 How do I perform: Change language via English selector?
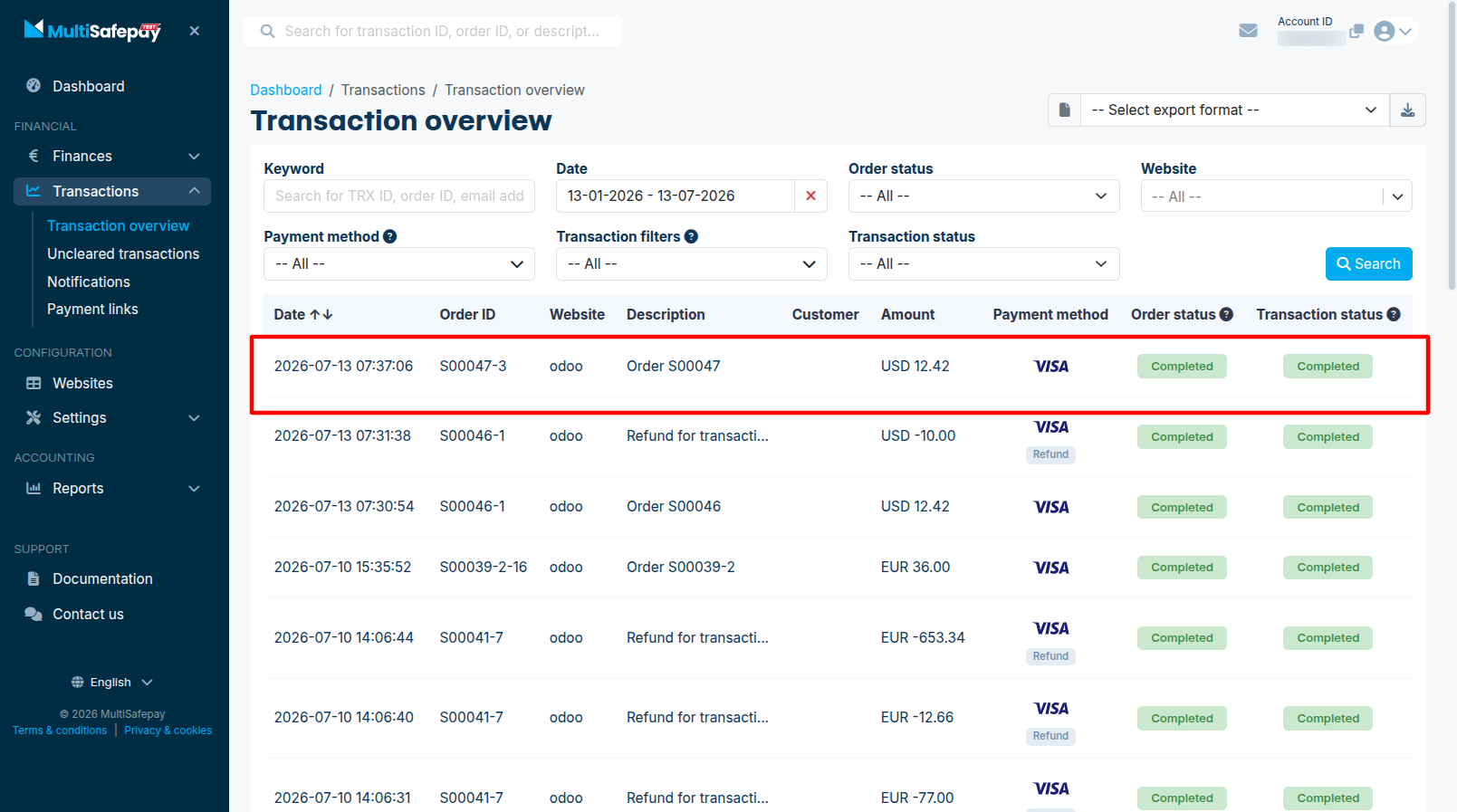pos(112,682)
